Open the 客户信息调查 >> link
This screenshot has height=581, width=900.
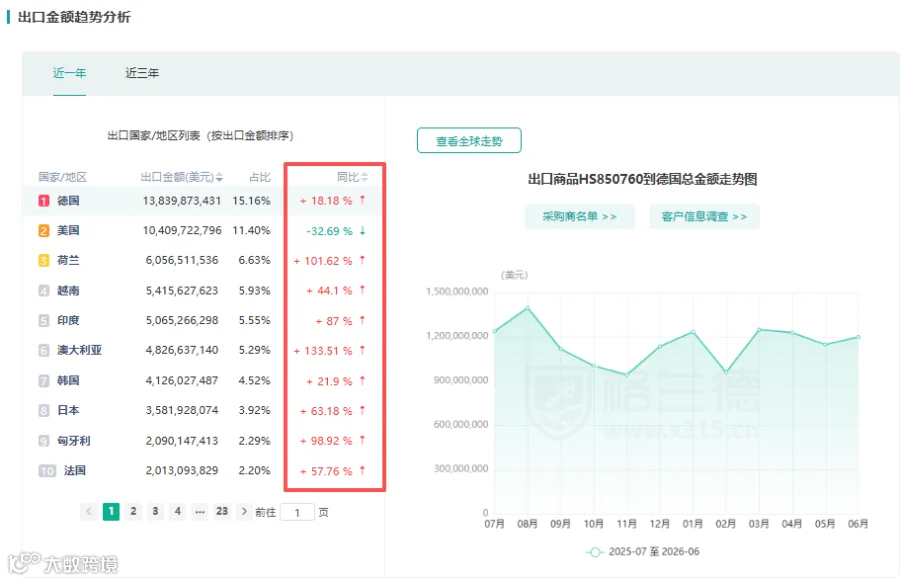[704, 216]
